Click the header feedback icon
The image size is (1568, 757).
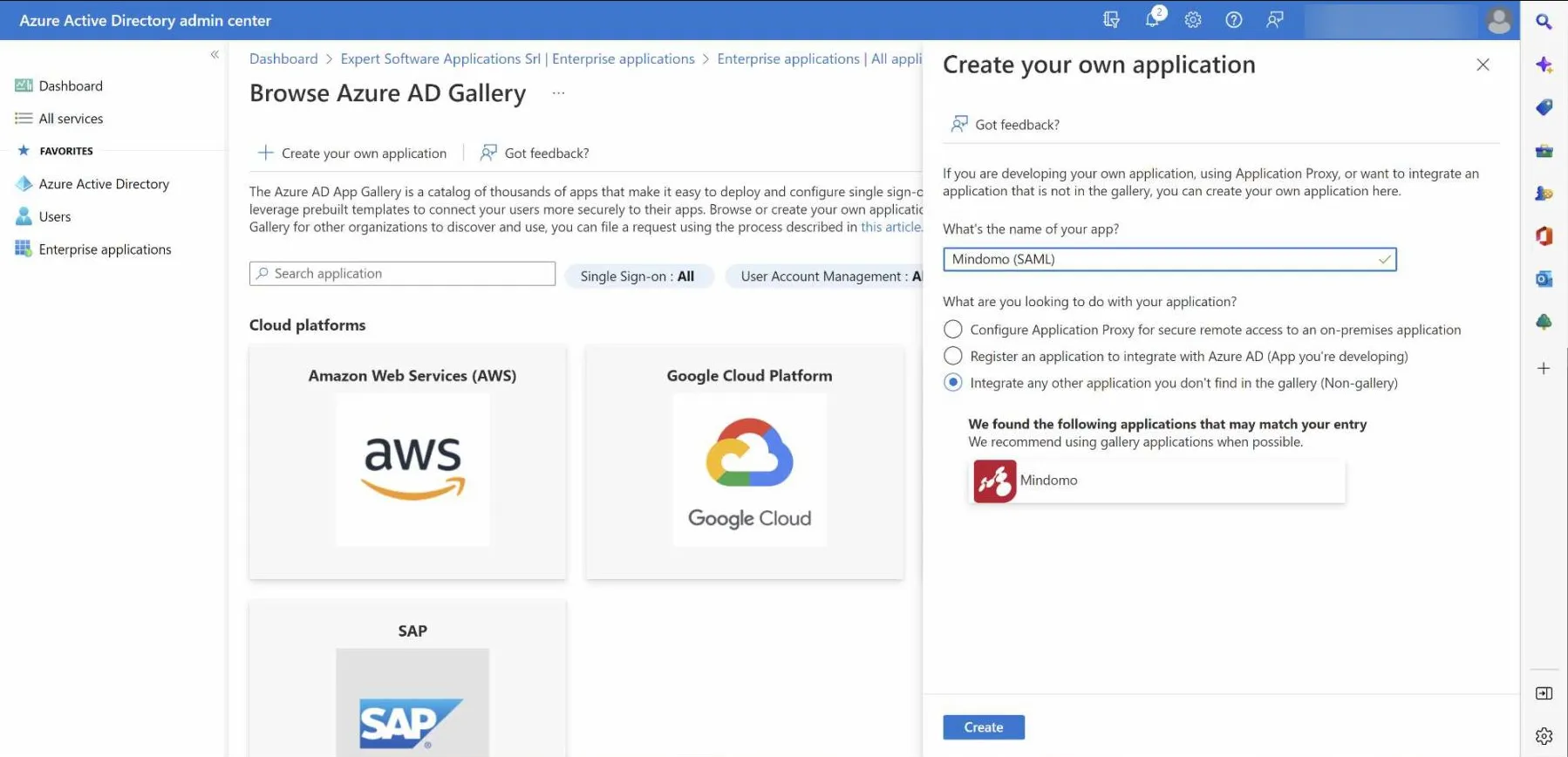click(1274, 19)
